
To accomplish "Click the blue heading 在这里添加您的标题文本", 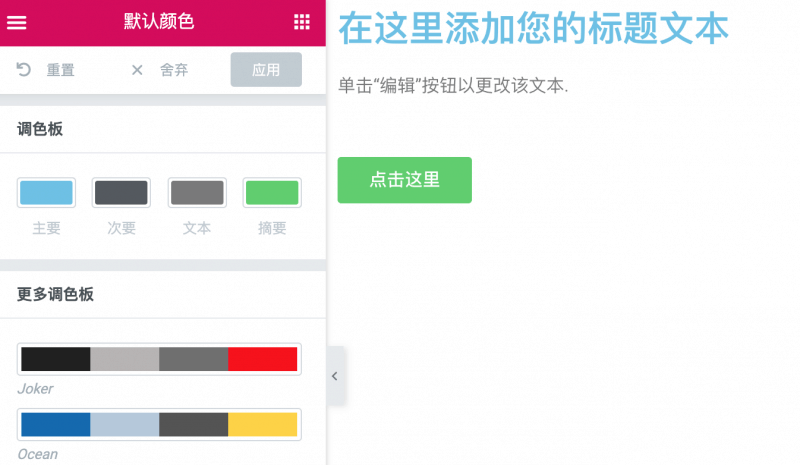I will point(533,28).
